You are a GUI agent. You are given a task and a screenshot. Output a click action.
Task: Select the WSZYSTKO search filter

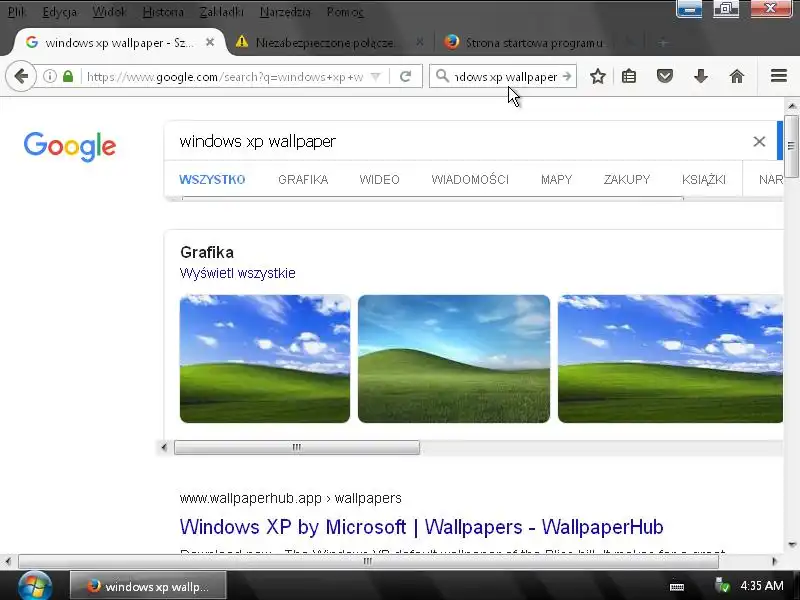(x=212, y=180)
